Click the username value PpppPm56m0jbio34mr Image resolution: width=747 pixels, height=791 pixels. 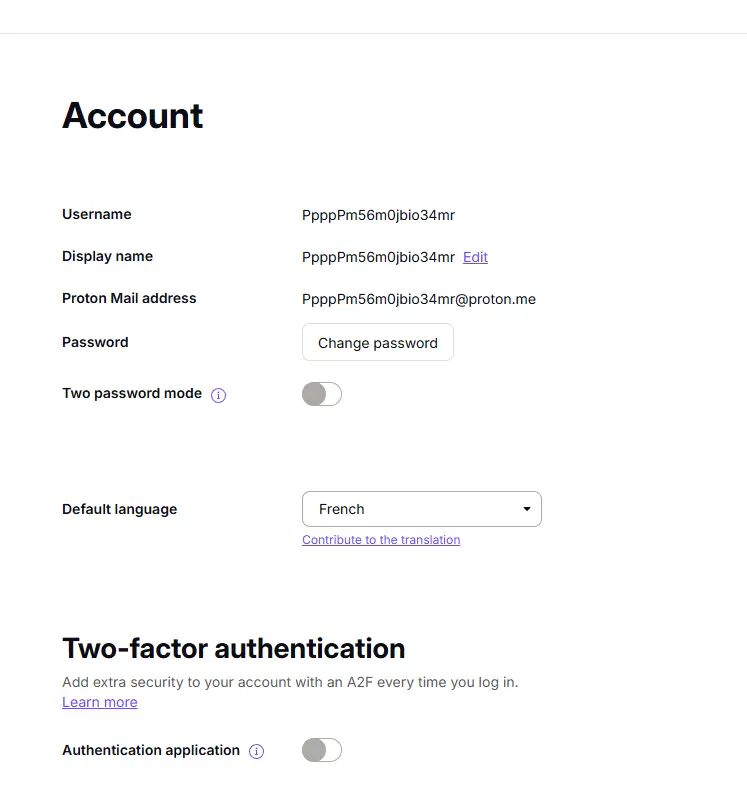(378, 215)
